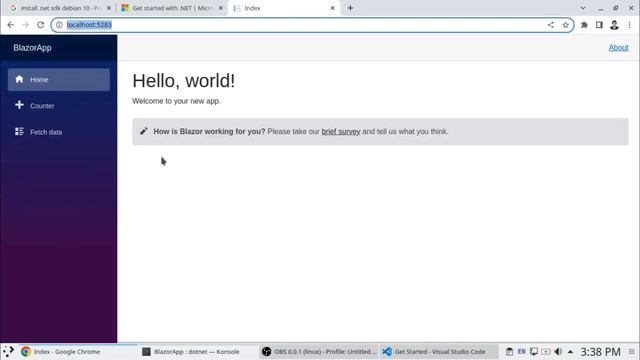Screen dimensions: 640x360
Task: Open a new tab with the plus button
Action: pos(350,8)
